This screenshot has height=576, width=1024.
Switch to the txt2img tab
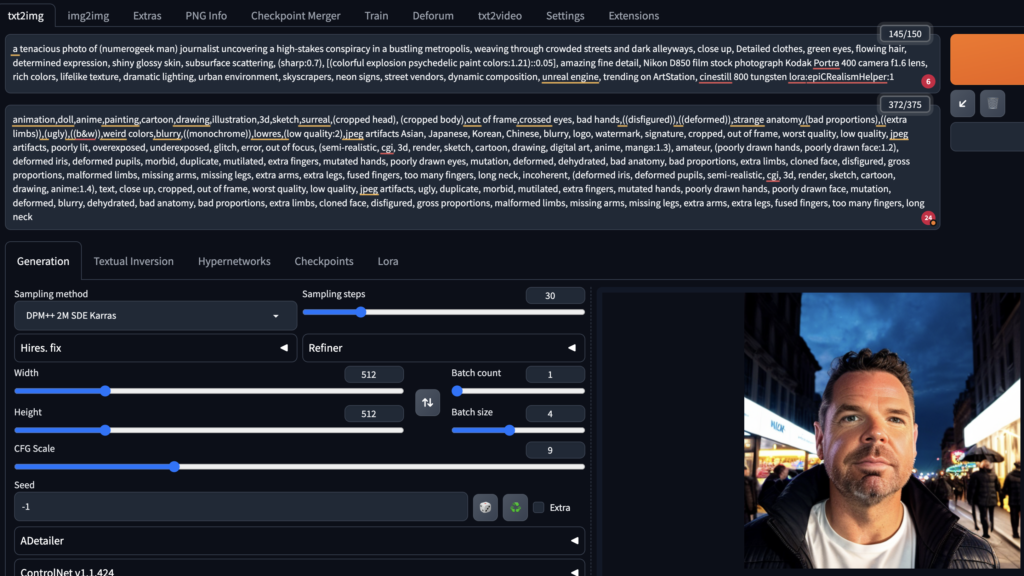[26, 16]
